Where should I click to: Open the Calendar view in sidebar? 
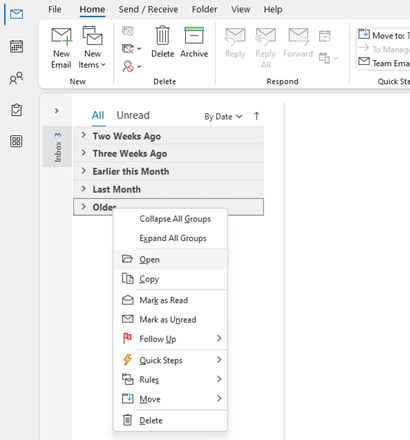tap(16, 46)
